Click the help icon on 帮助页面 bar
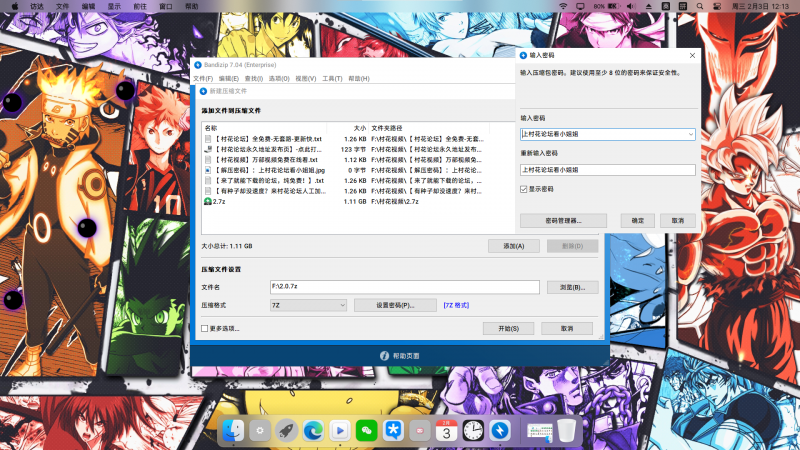The height and width of the screenshot is (450, 800). [383, 357]
